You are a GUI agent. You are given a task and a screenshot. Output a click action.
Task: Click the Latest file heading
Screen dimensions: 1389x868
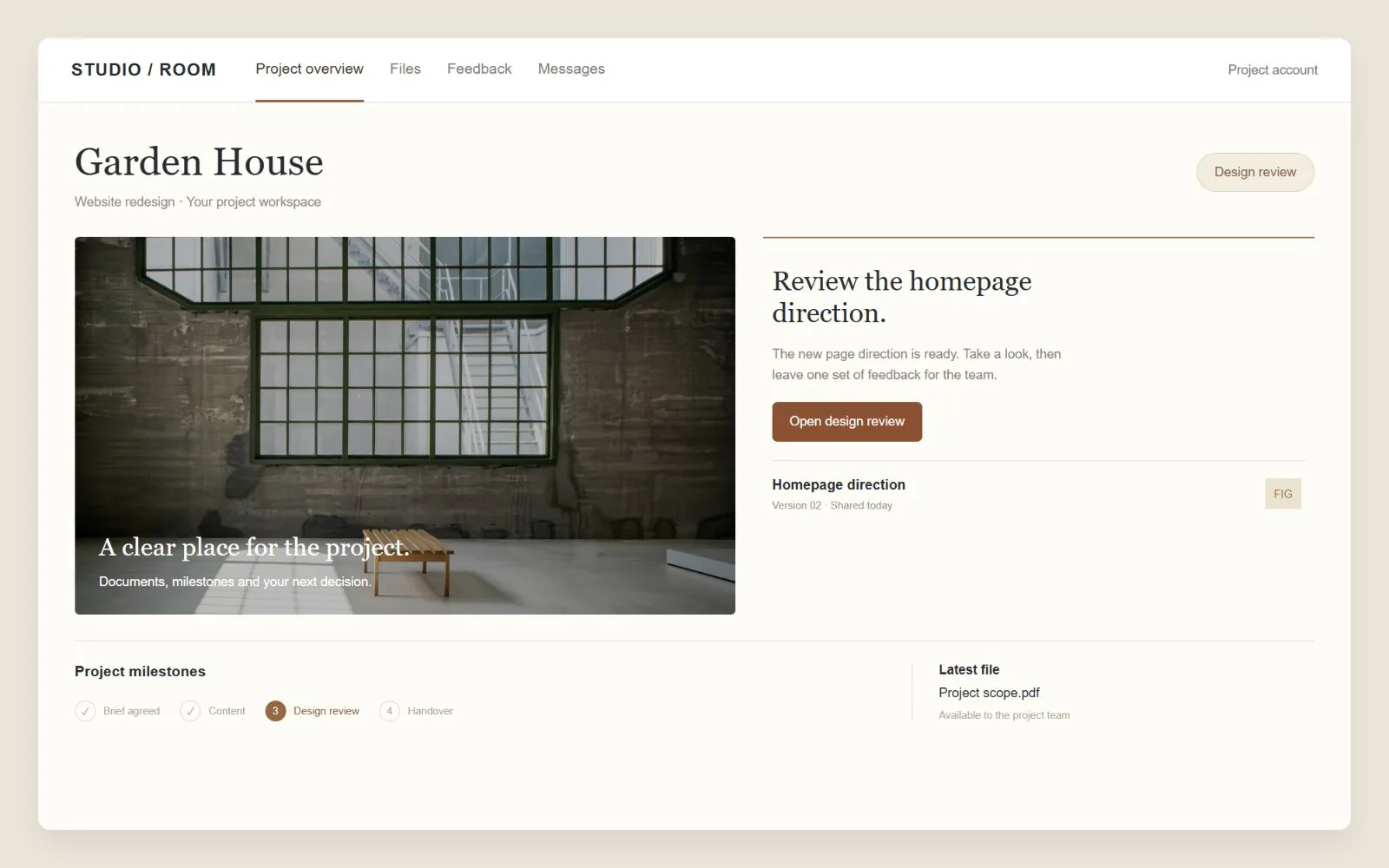[x=969, y=669]
